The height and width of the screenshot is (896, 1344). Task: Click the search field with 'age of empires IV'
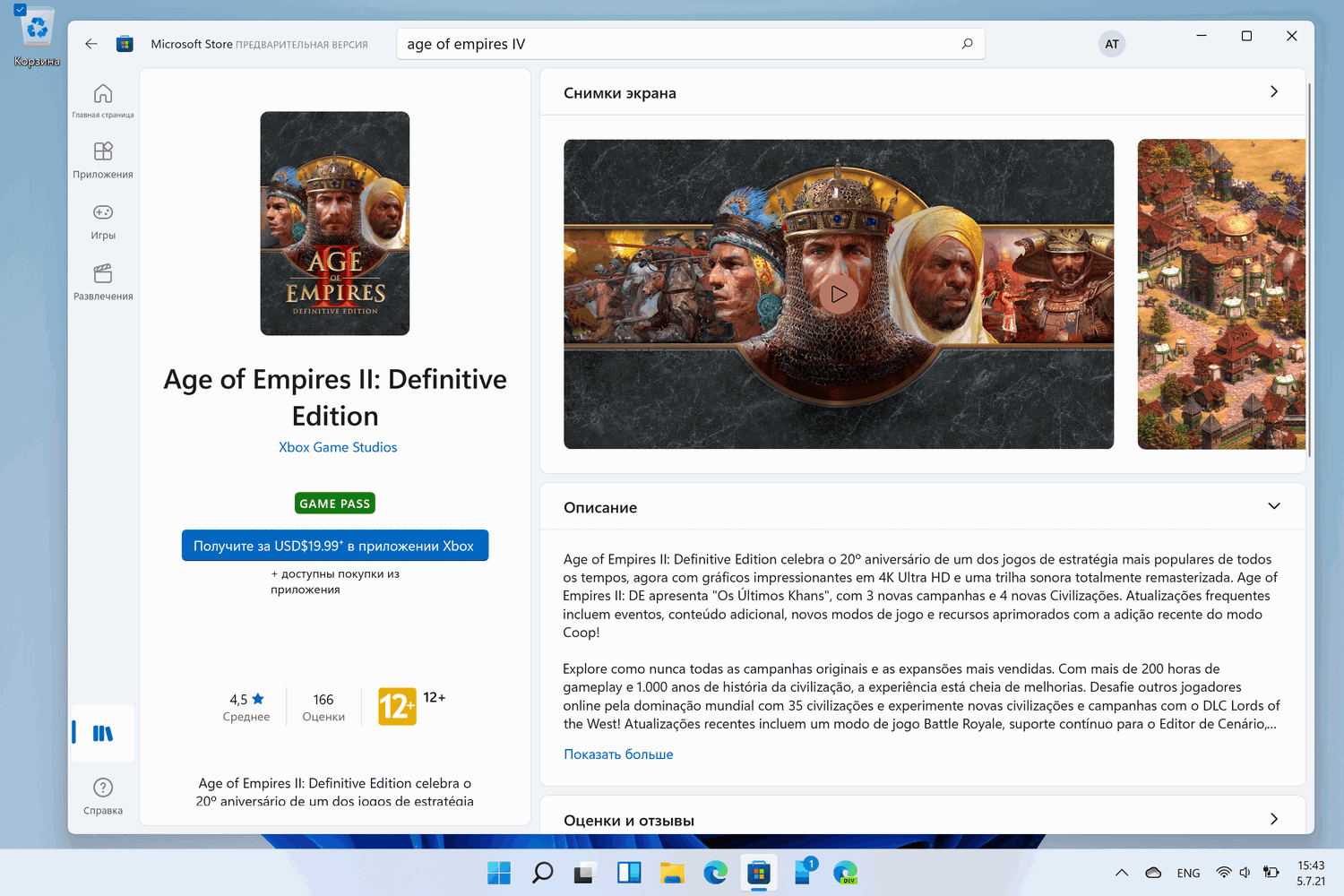click(x=690, y=44)
